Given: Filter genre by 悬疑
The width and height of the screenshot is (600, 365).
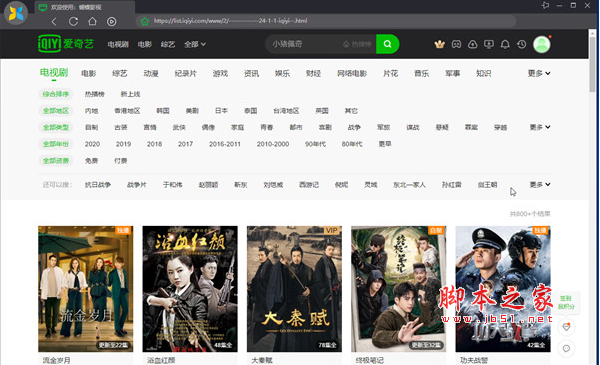Looking at the screenshot, I should click(442, 127).
